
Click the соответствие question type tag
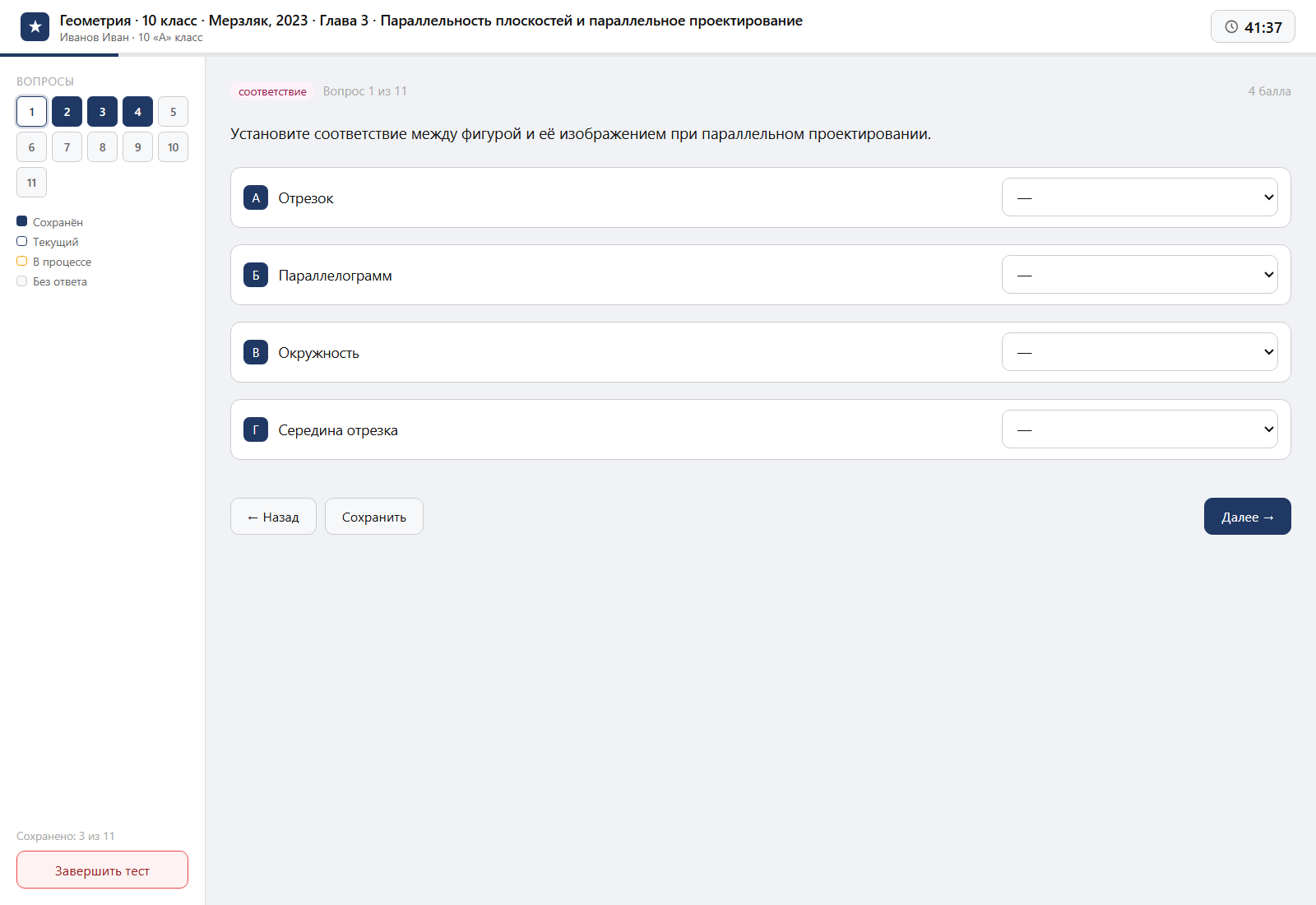(272, 91)
